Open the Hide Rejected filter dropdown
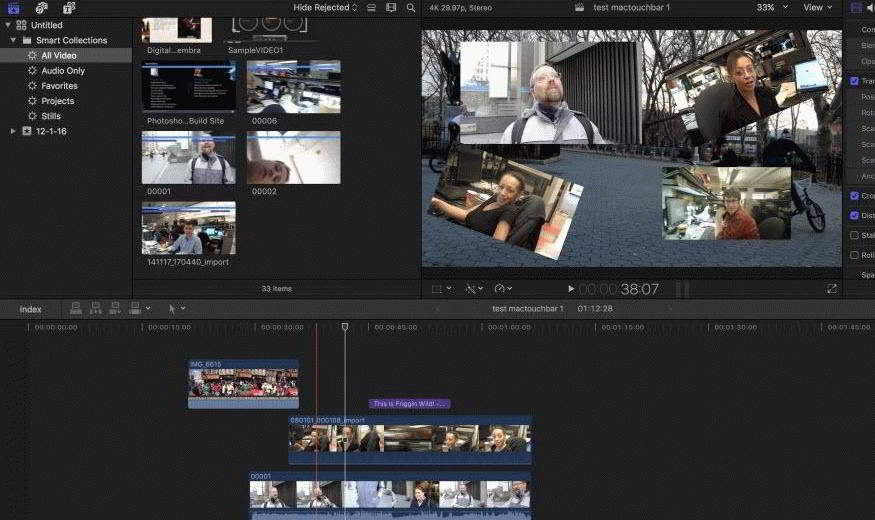Screen dimensions: 875x520 coord(325,8)
